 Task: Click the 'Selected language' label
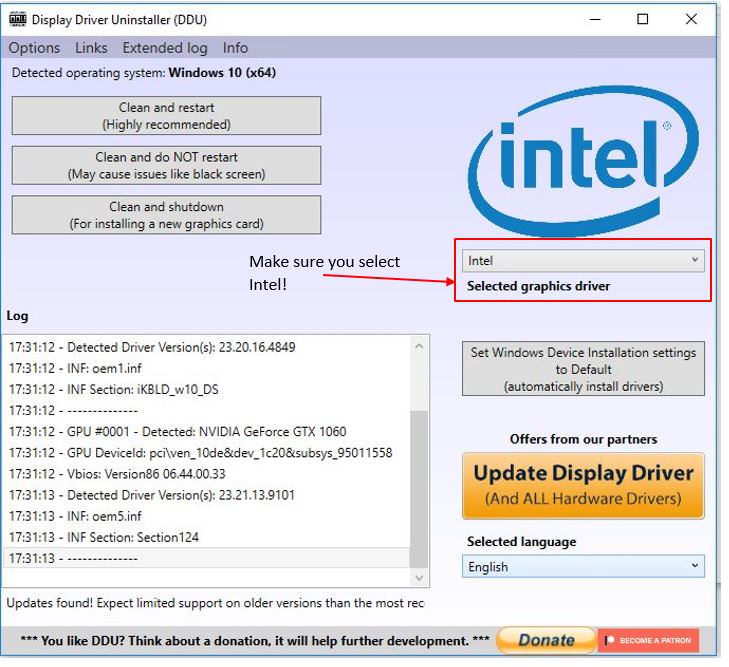click(x=521, y=542)
